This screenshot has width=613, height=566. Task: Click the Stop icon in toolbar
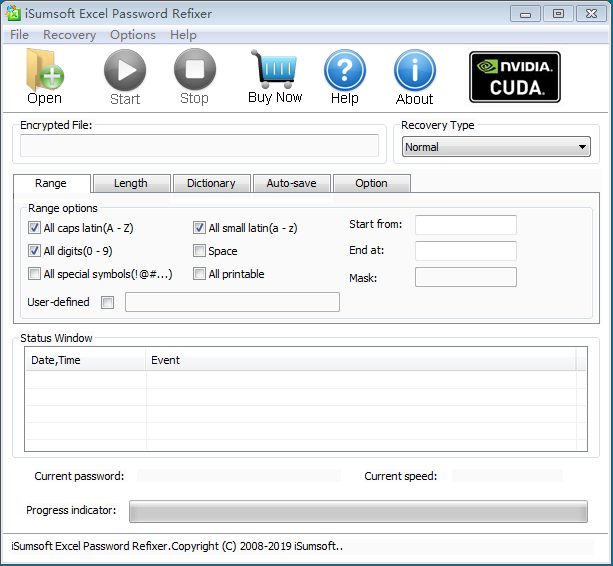click(x=194, y=70)
